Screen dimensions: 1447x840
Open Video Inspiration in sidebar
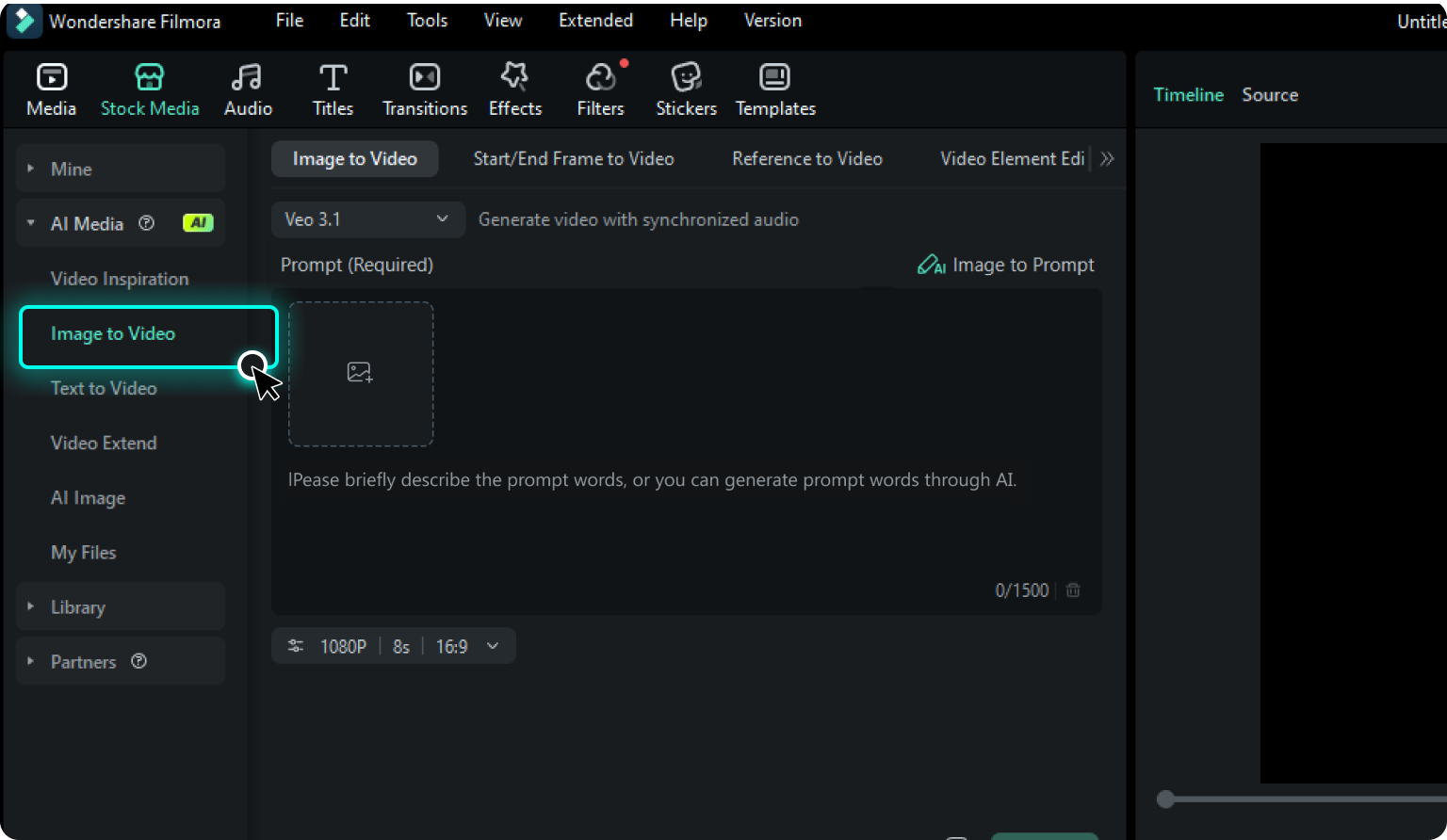pos(120,279)
